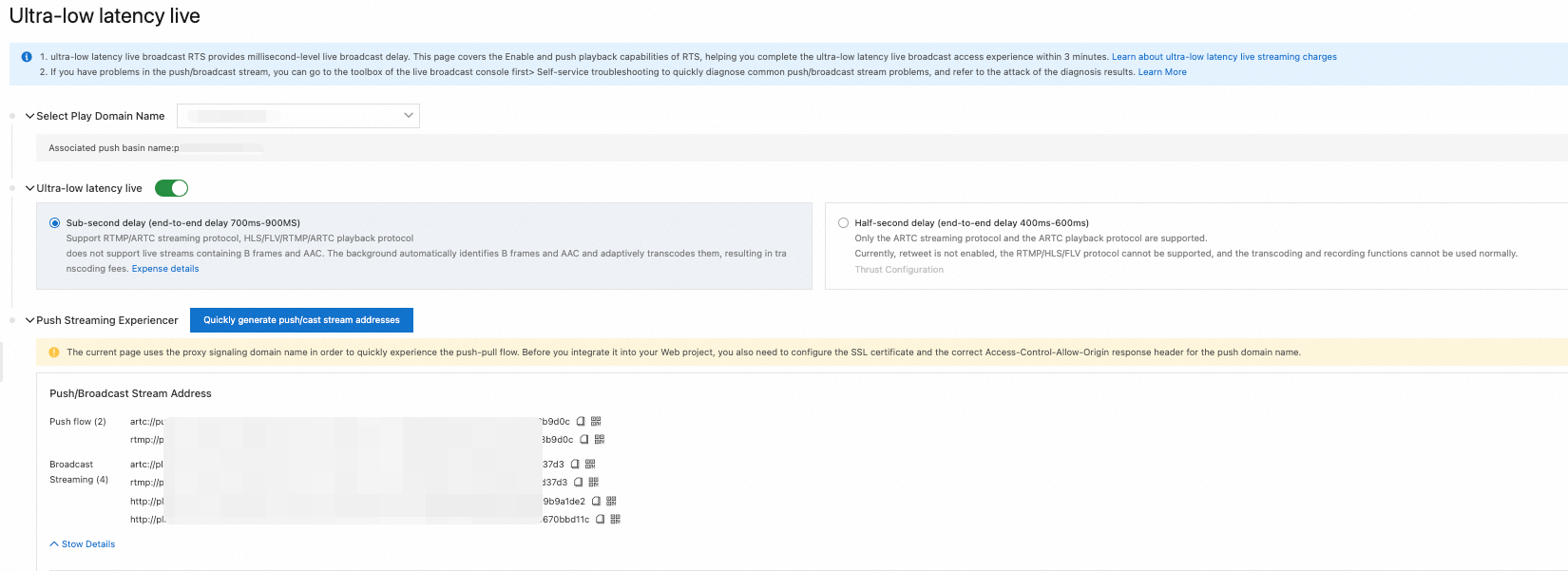Viewport: 1568px width, 571px height.
Task: Copy the rtmp broadcast address ending d37d3
Action: pos(578,483)
